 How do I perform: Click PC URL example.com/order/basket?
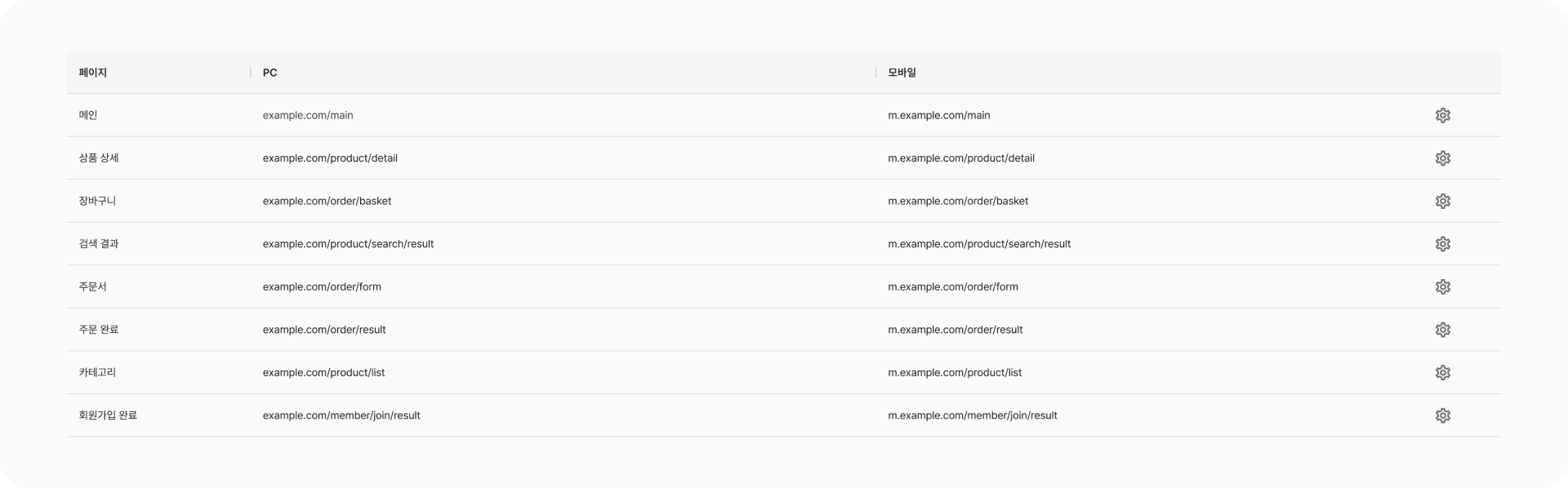point(327,201)
